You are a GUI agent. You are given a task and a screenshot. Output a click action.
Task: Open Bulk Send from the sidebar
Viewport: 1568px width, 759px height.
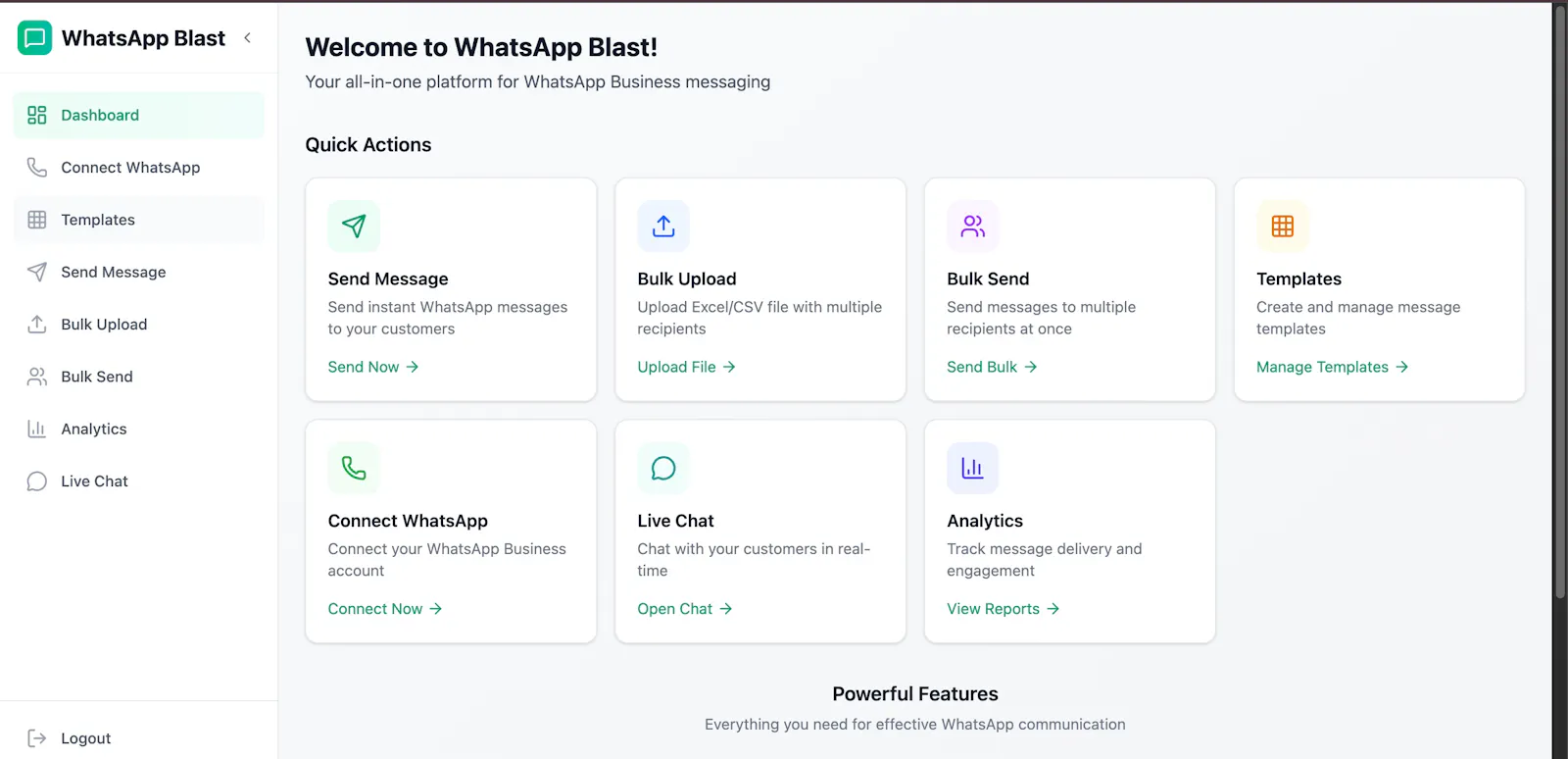pyautogui.click(x=139, y=377)
